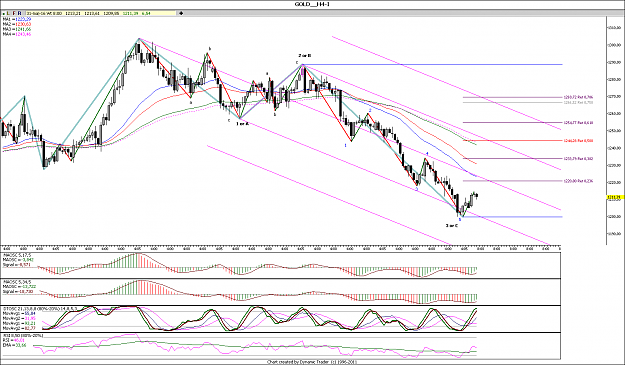Viewport: 625px width, 365px height.
Task: Click the '2 or B' wave label
Action: [305, 55]
